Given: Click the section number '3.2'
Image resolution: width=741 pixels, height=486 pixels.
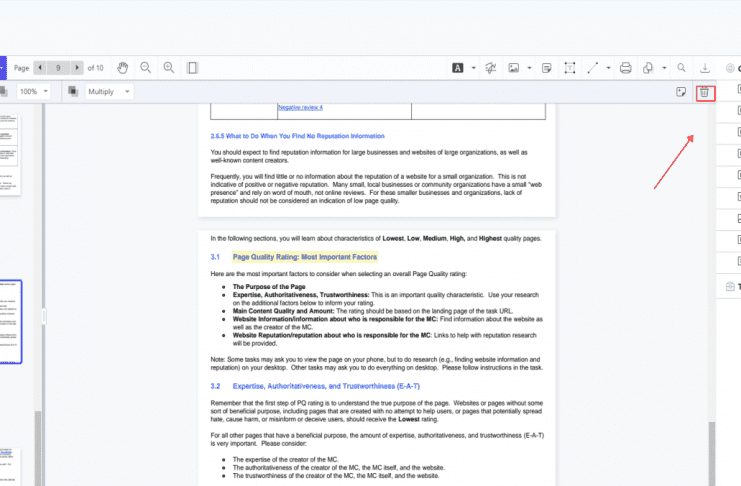Looking at the screenshot, I should click(215, 386).
